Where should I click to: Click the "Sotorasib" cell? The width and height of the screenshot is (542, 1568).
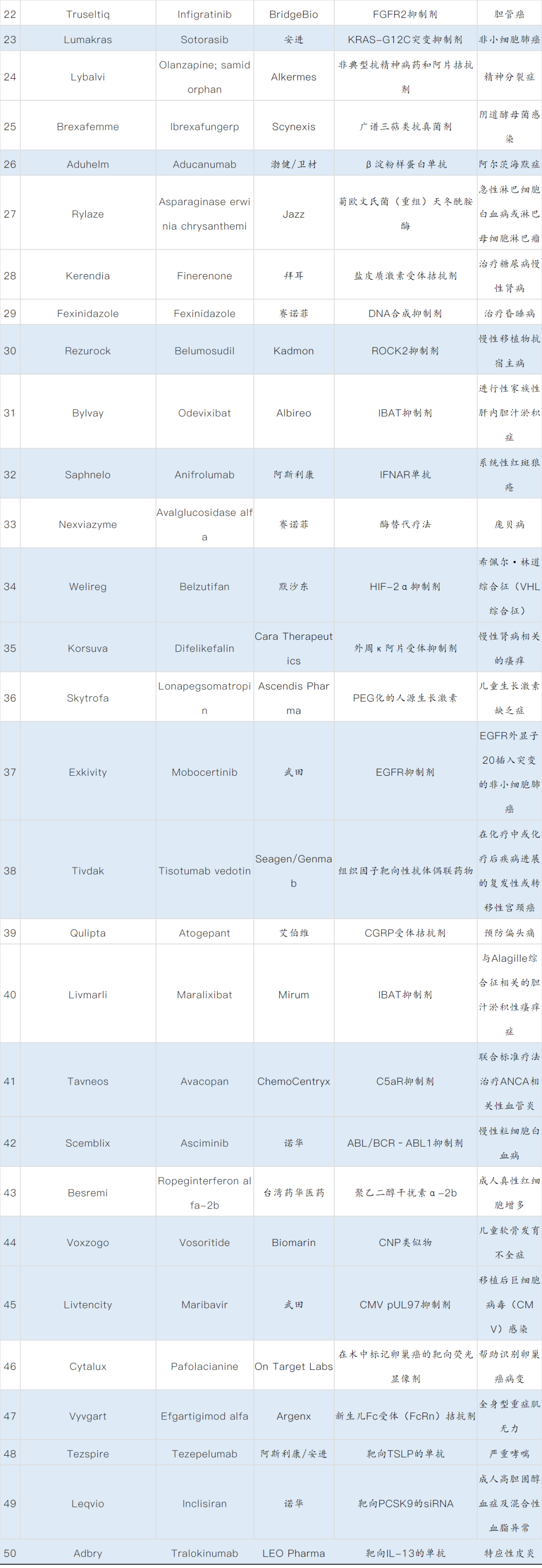(205, 40)
